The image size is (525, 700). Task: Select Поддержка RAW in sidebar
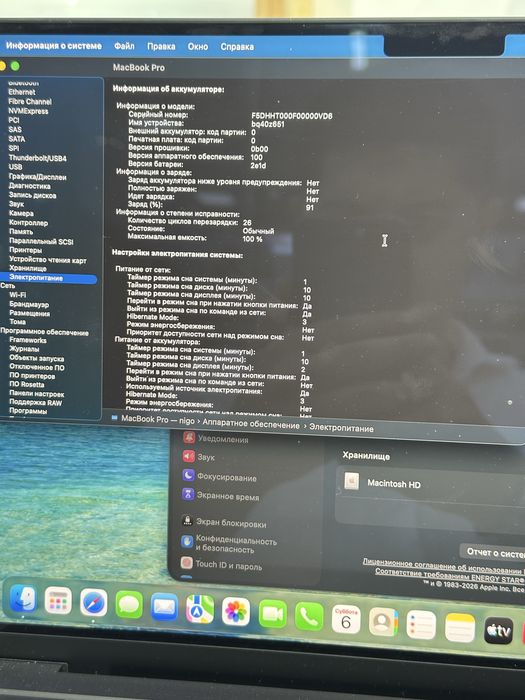coord(36,402)
